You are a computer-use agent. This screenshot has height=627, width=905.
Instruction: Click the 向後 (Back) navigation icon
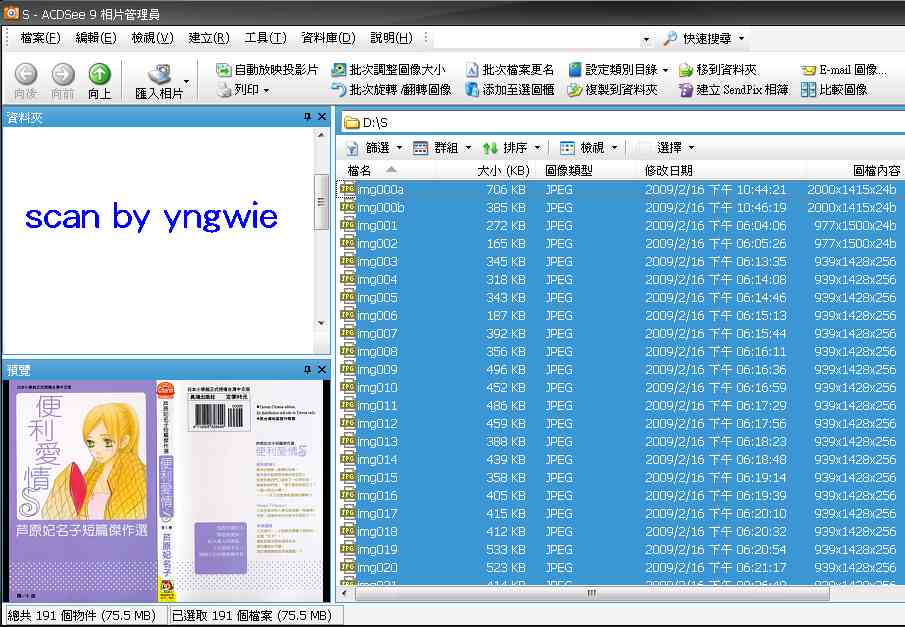(x=26, y=74)
